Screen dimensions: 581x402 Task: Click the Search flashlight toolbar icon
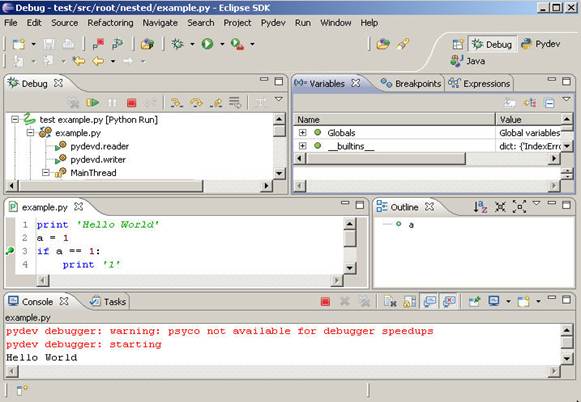(402, 44)
